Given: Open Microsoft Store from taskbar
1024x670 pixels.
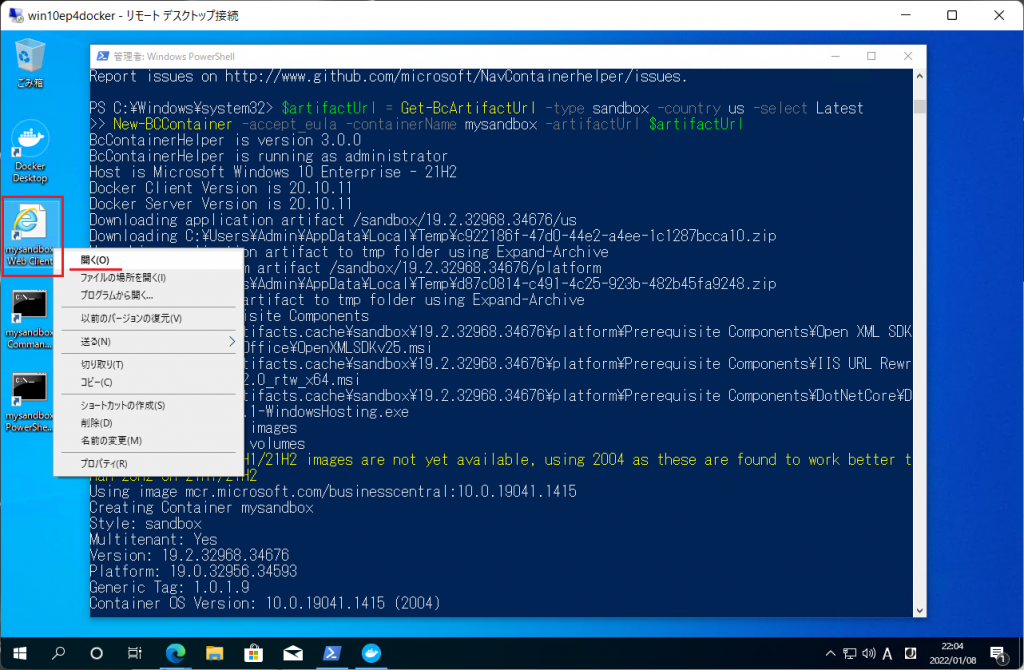Looking at the screenshot, I should coord(253,653).
